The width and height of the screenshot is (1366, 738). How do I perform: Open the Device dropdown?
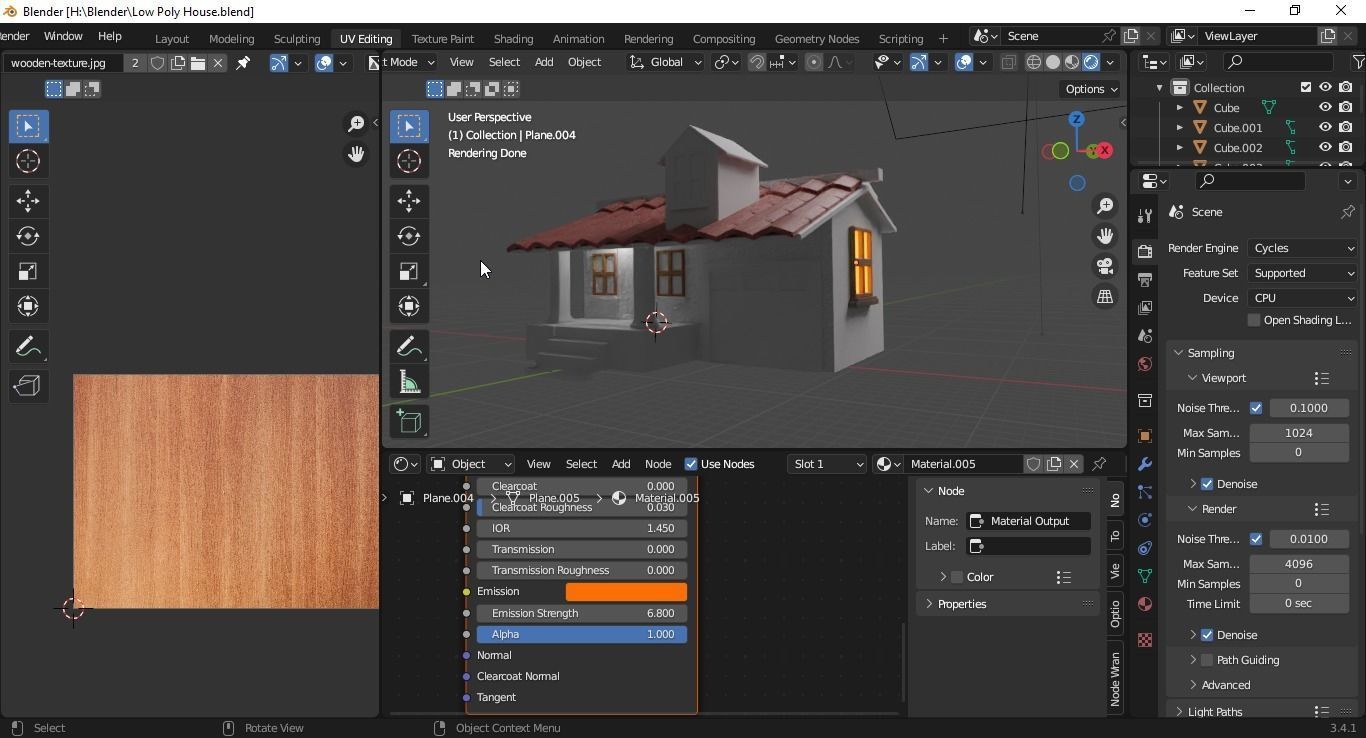[1303, 298]
